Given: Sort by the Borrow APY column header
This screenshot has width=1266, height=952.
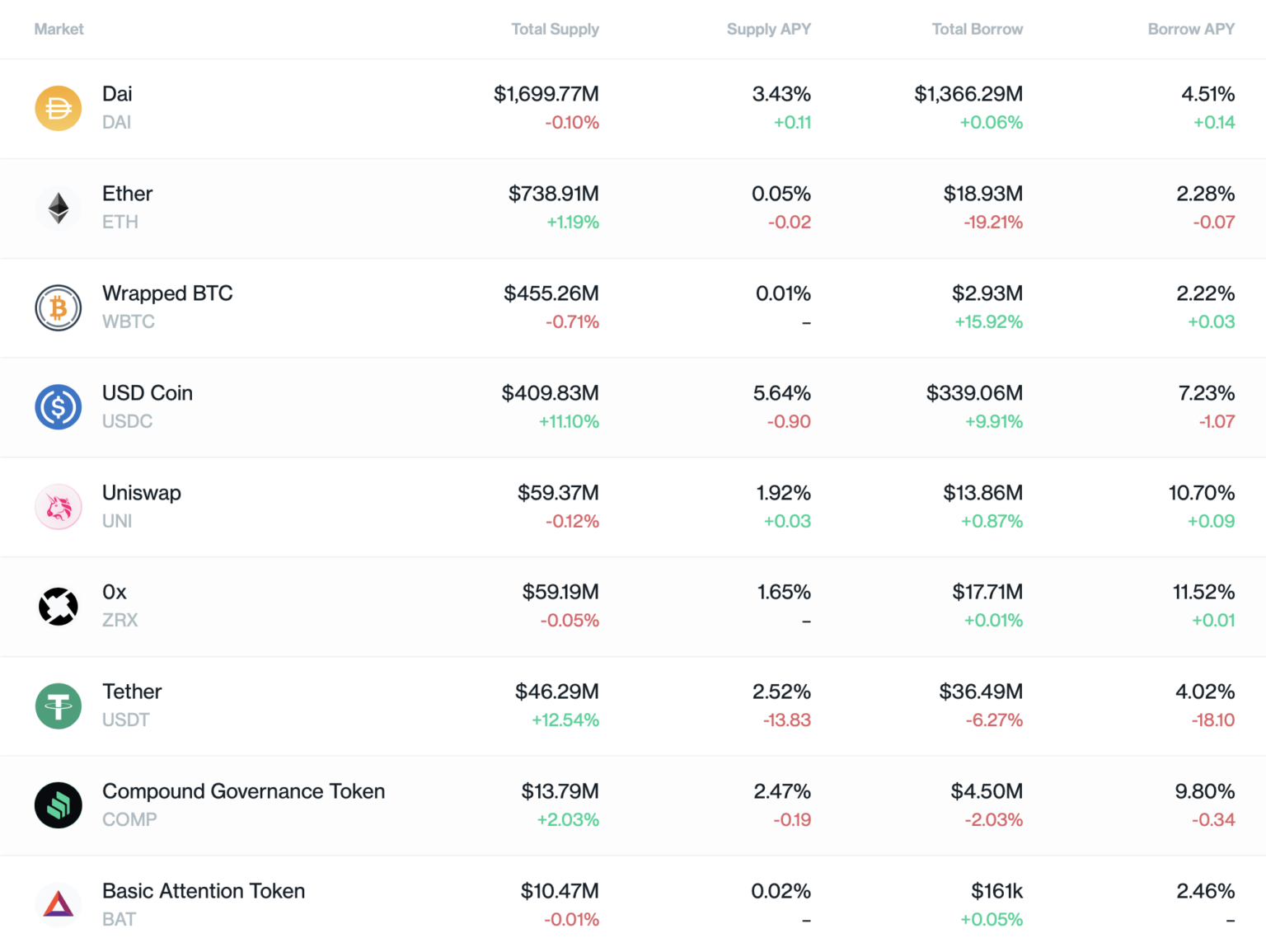Looking at the screenshot, I should [x=1191, y=29].
